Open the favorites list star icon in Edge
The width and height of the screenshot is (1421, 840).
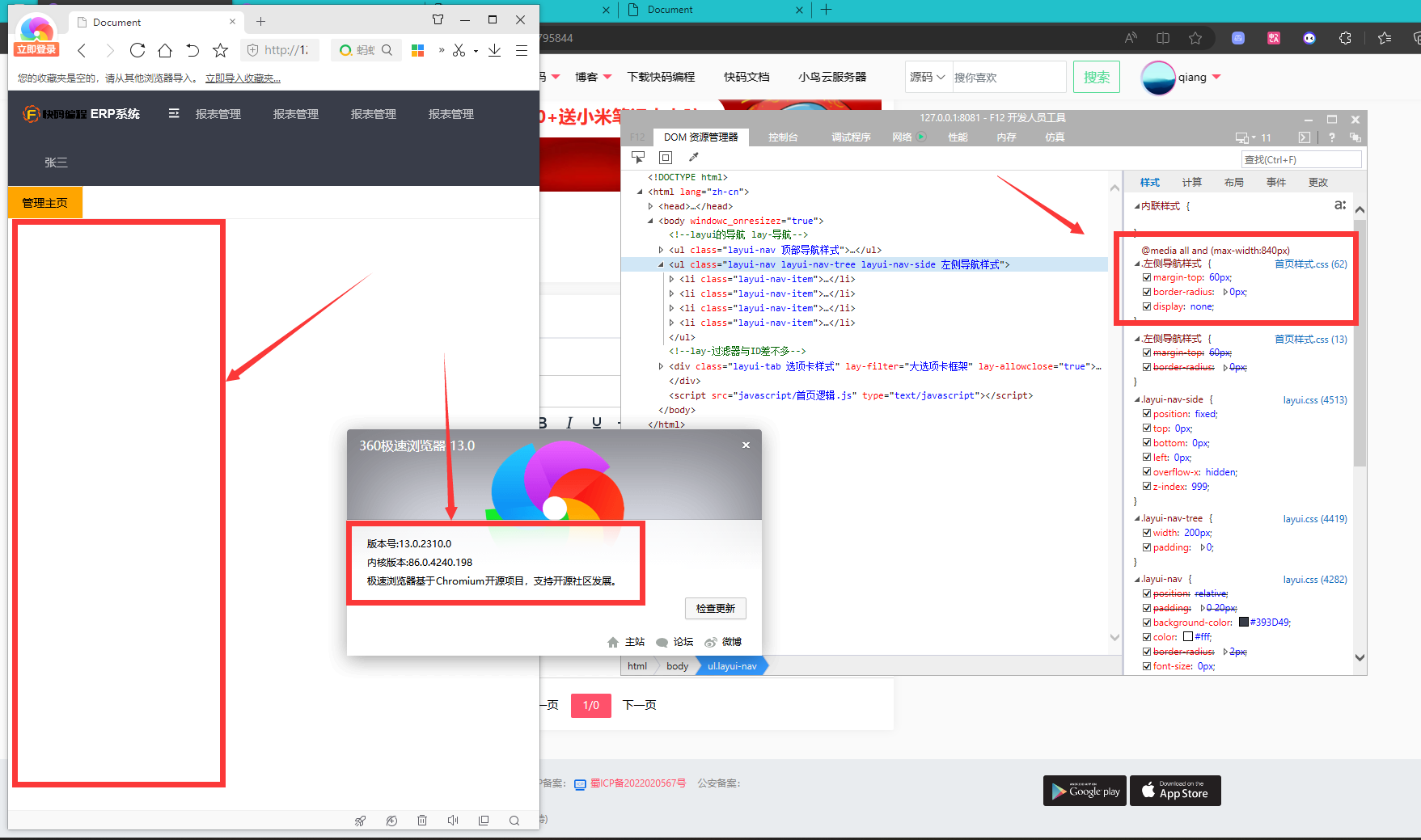tap(1385, 38)
